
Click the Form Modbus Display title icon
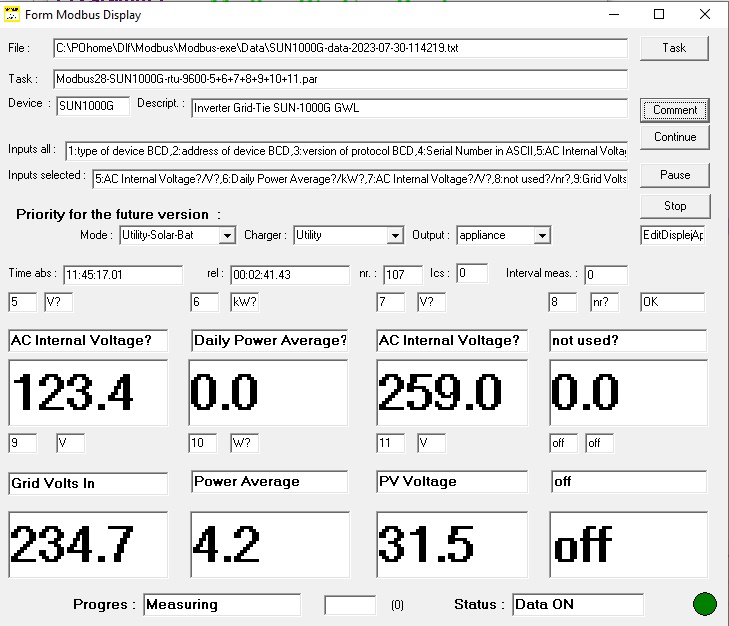(12, 14)
